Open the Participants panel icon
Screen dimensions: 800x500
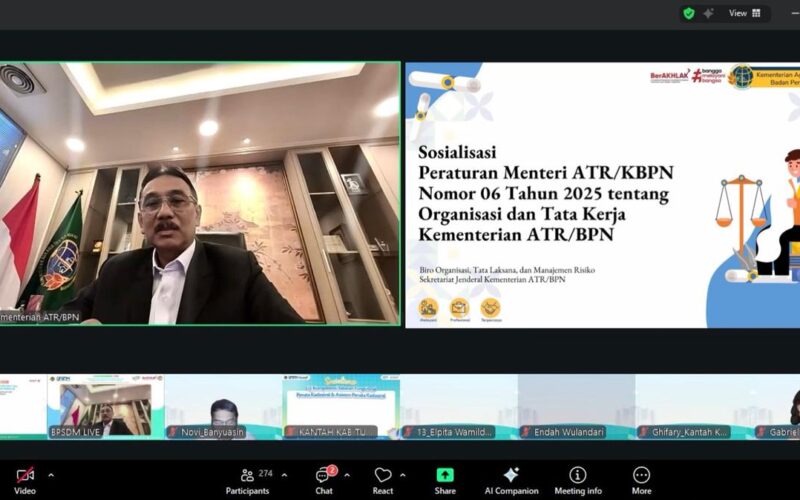point(247,475)
